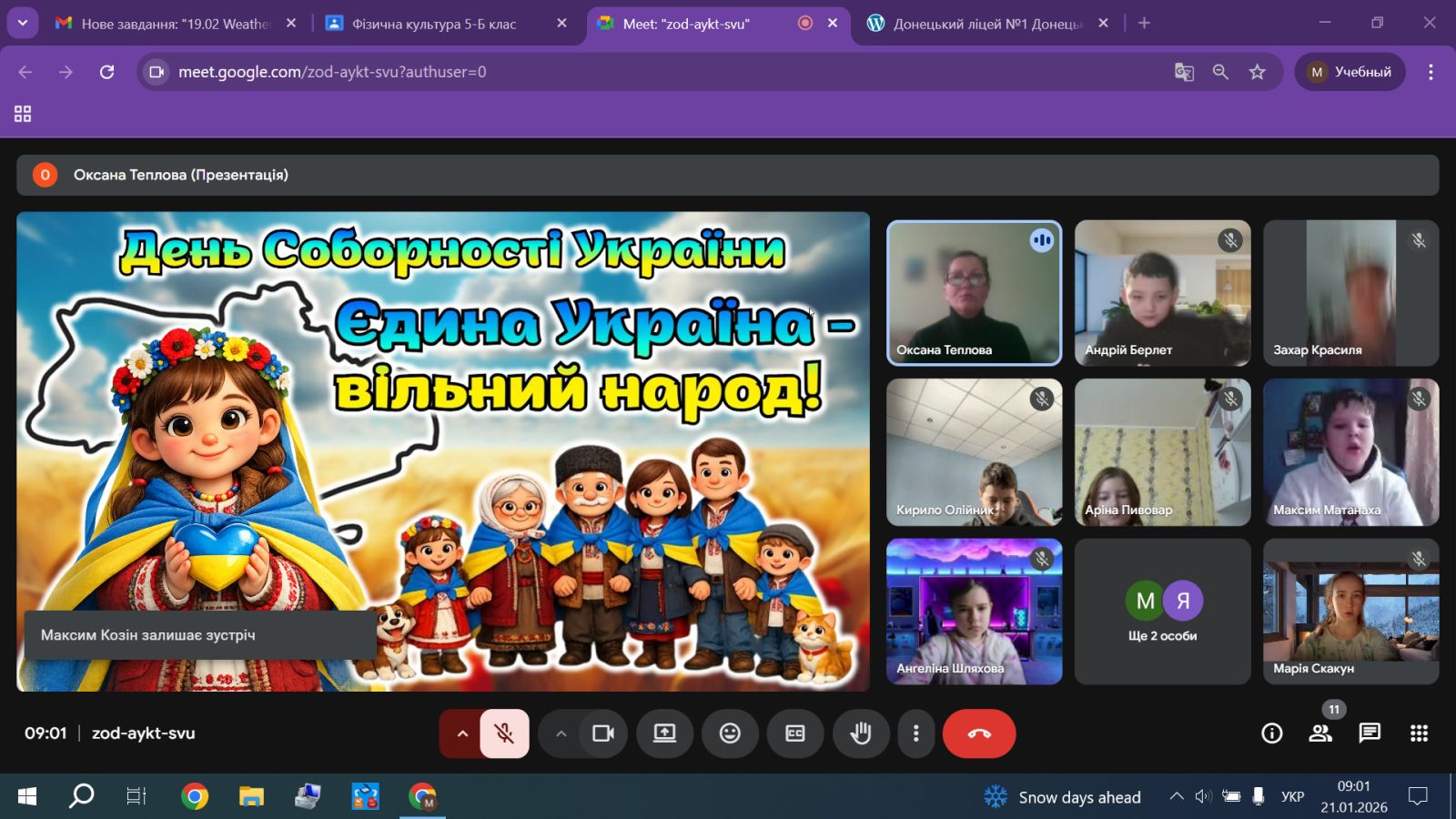The image size is (1456, 819).
Task: Start sharing your screen
Action: pos(664,733)
